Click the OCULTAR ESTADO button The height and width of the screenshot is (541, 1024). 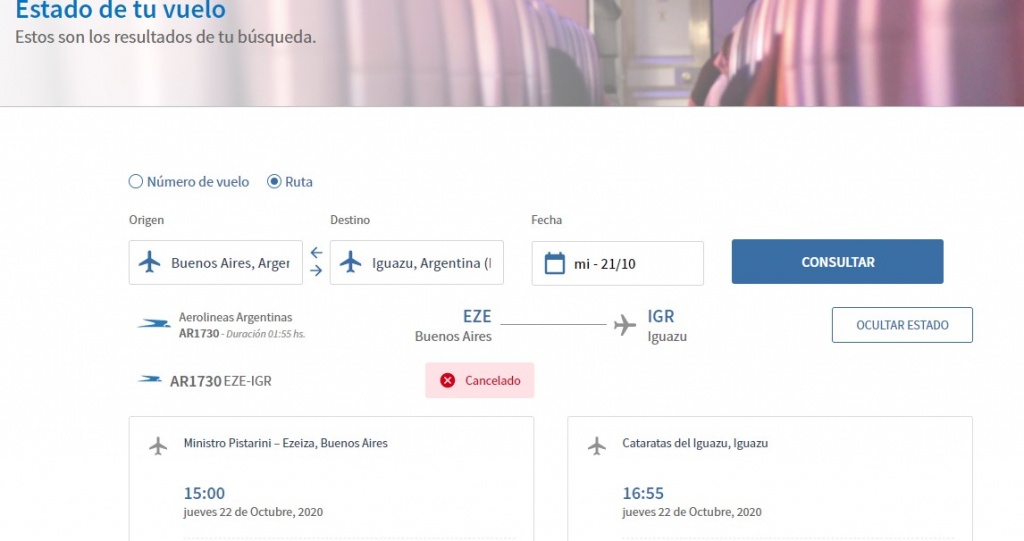tap(902, 325)
